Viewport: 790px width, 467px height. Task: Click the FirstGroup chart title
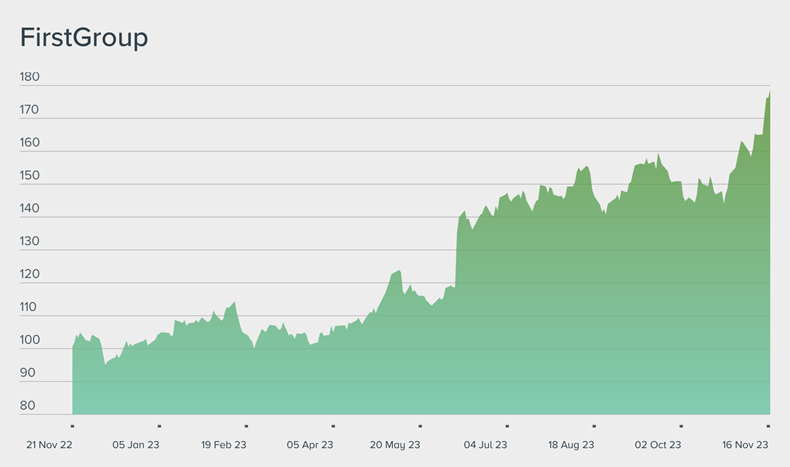pyautogui.click(x=84, y=38)
